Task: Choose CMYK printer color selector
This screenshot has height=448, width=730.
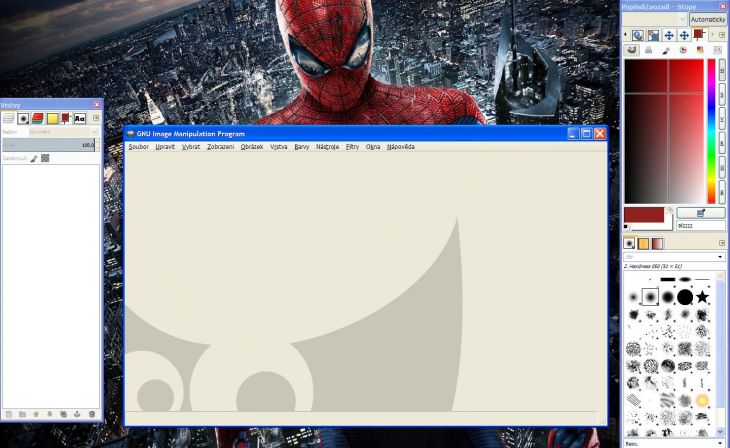Action: point(649,50)
